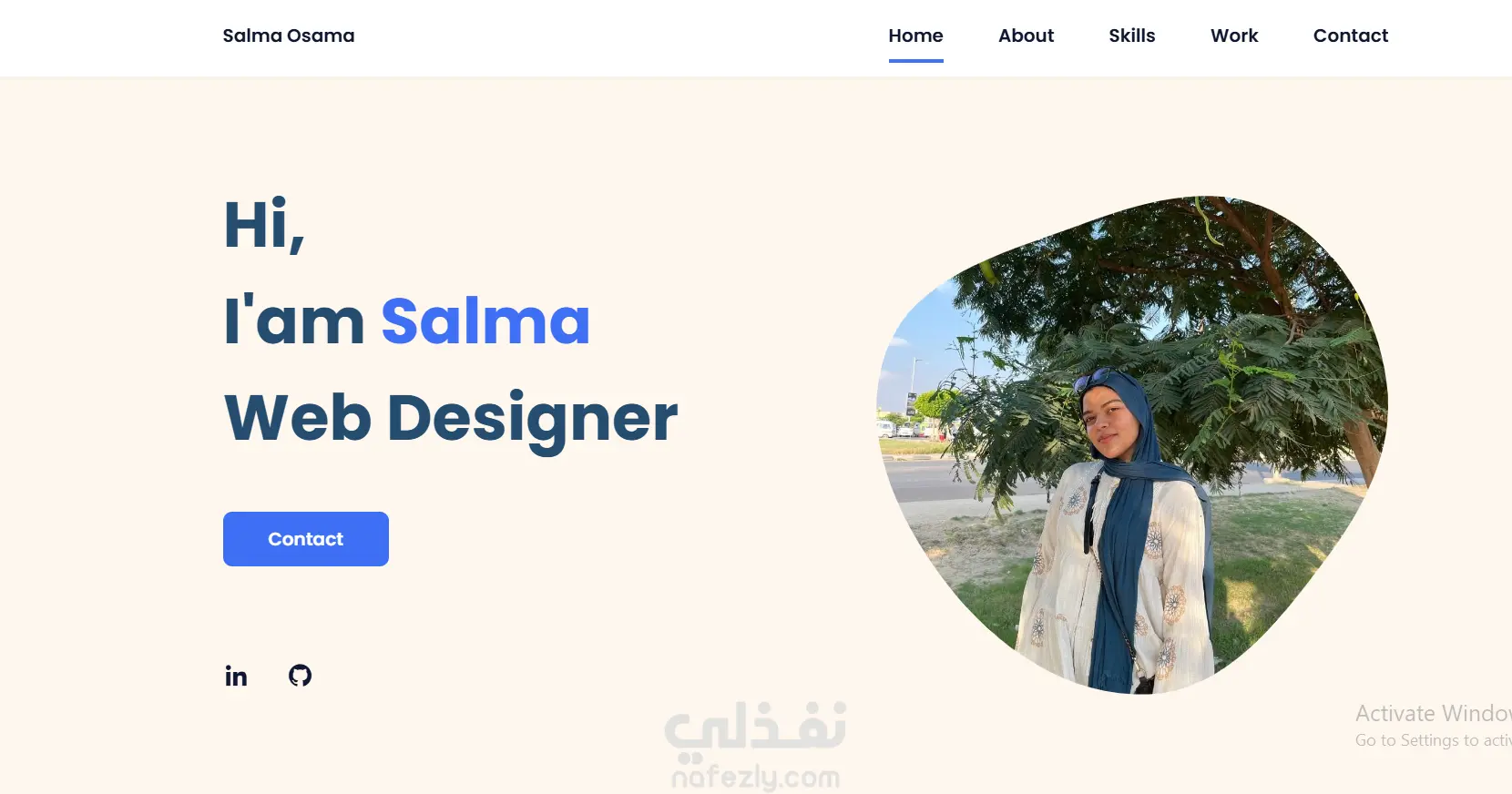Click the blue Contact button
Image resolution: width=1512 pixels, height=794 pixels.
point(306,539)
